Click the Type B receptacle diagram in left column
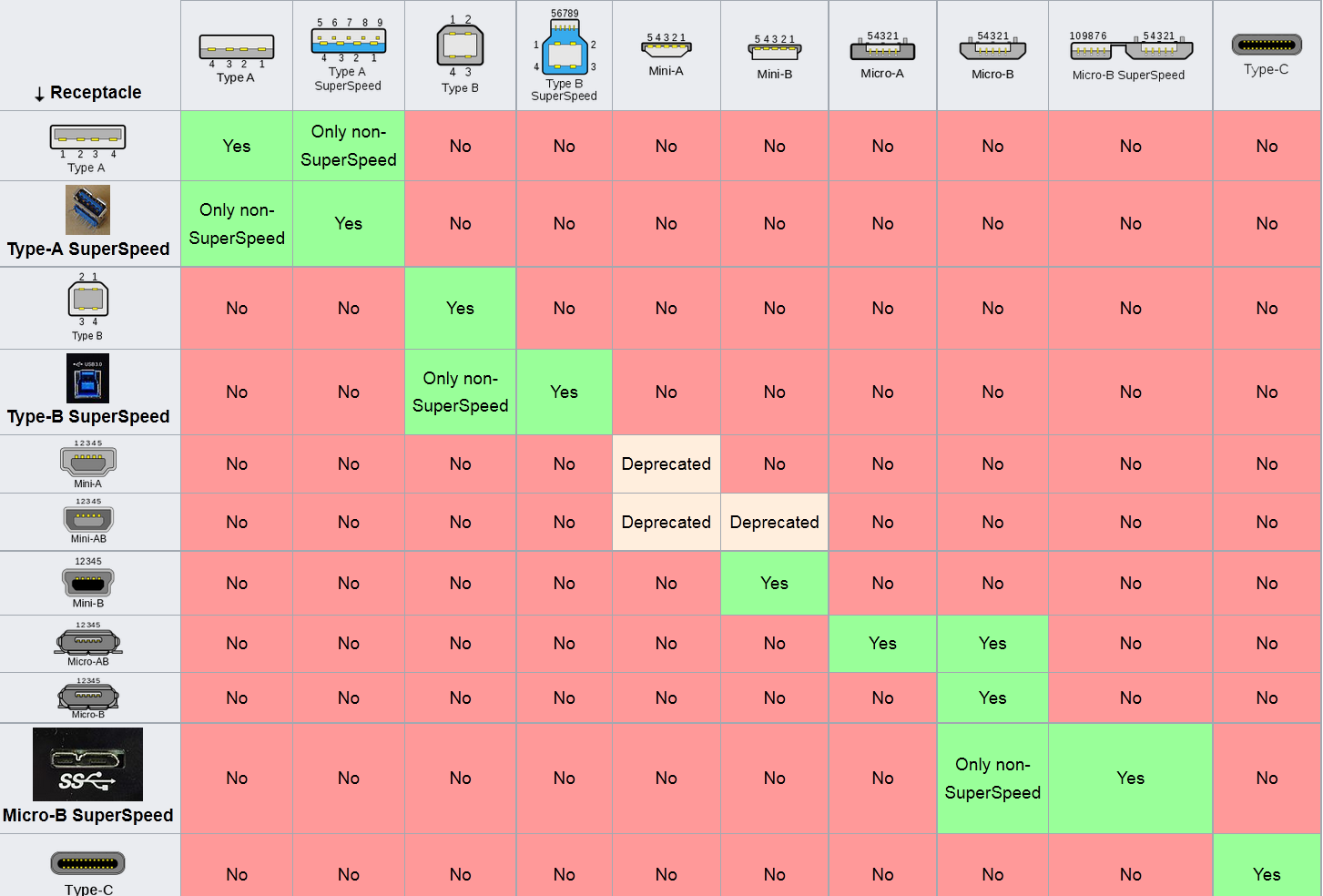The height and width of the screenshot is (896, 1323). 88,299
